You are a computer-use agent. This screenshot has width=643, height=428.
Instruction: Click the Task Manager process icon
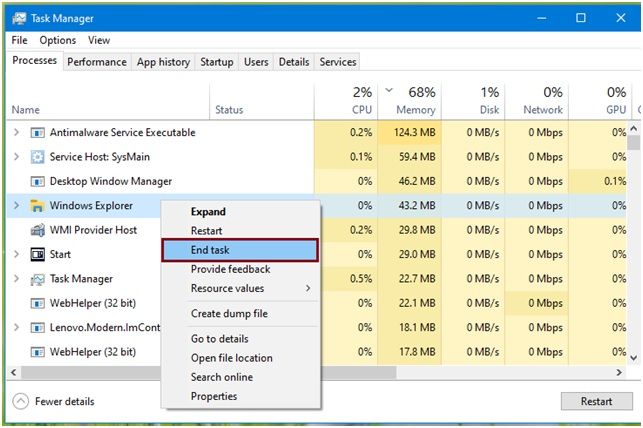[38, 279]
